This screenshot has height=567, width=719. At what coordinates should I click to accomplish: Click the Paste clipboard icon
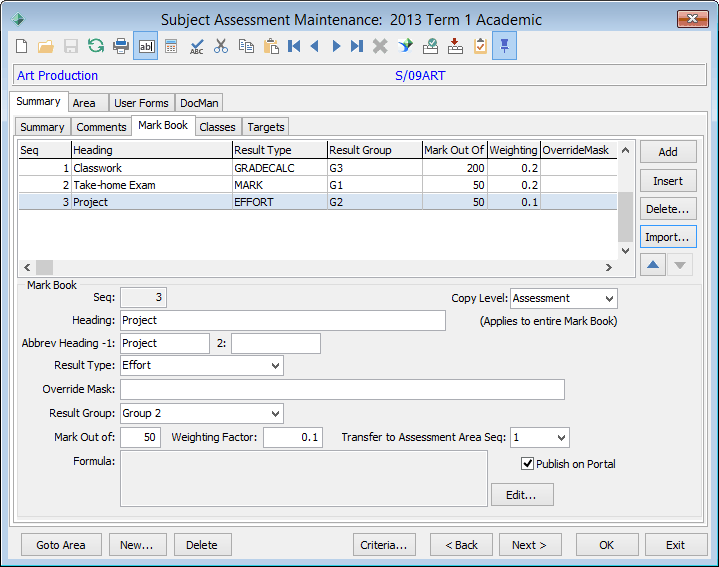(271, 46)
